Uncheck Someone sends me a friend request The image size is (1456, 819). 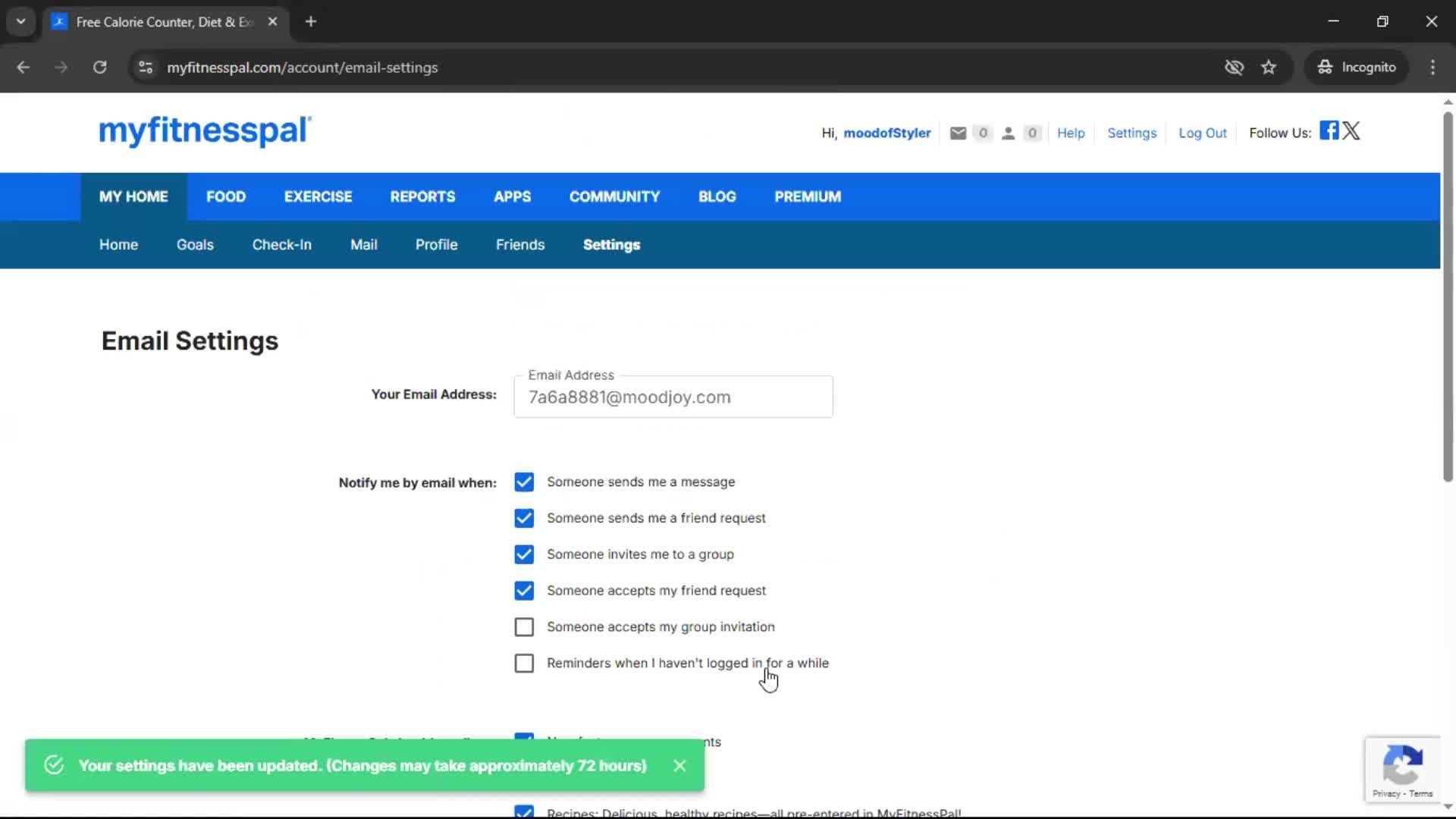pos(524,519)
